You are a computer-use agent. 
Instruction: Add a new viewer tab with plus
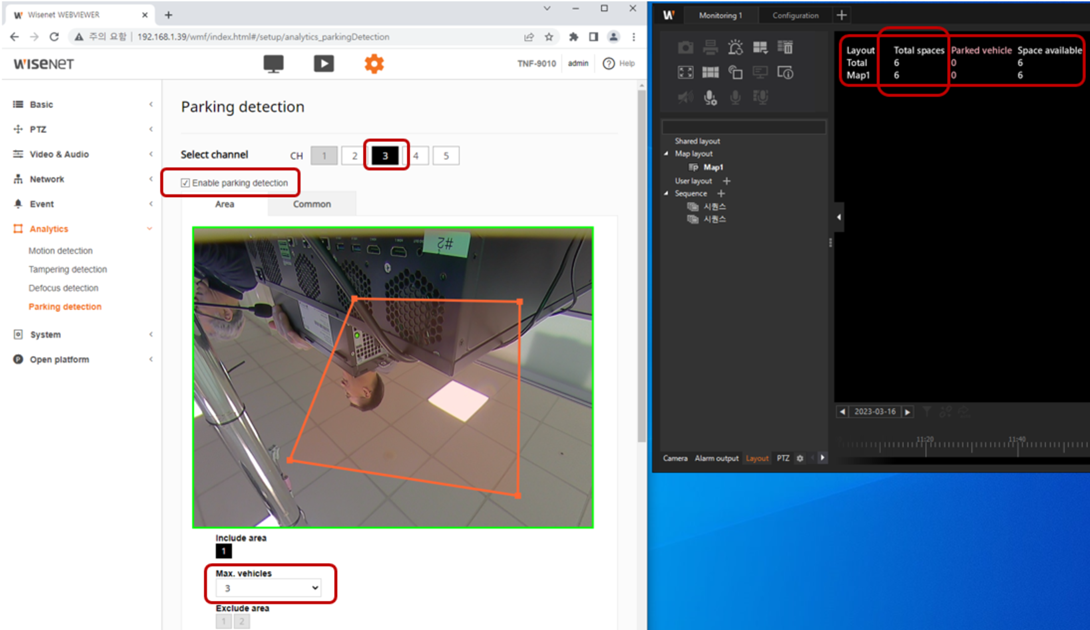coord(841,15)
